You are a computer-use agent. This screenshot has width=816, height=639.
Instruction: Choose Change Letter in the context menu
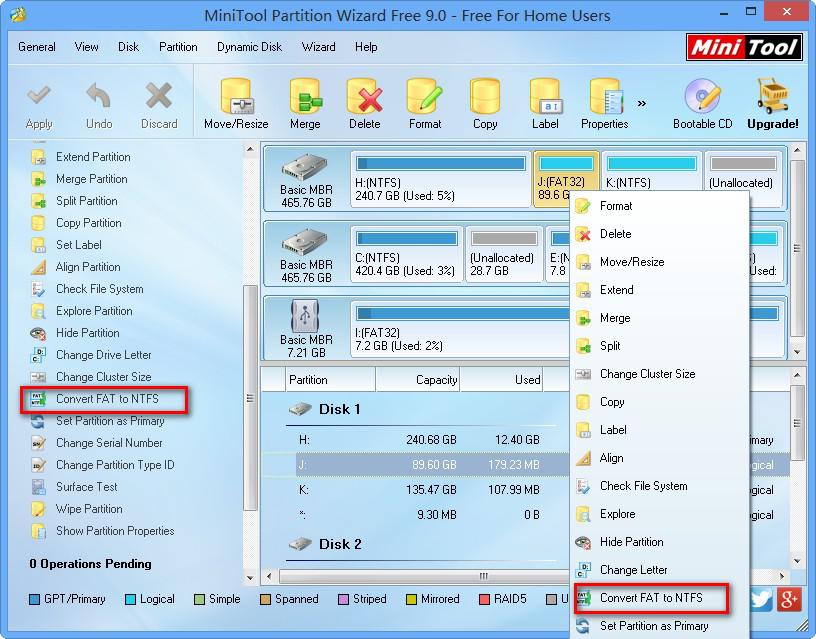[x=659, y=570]
